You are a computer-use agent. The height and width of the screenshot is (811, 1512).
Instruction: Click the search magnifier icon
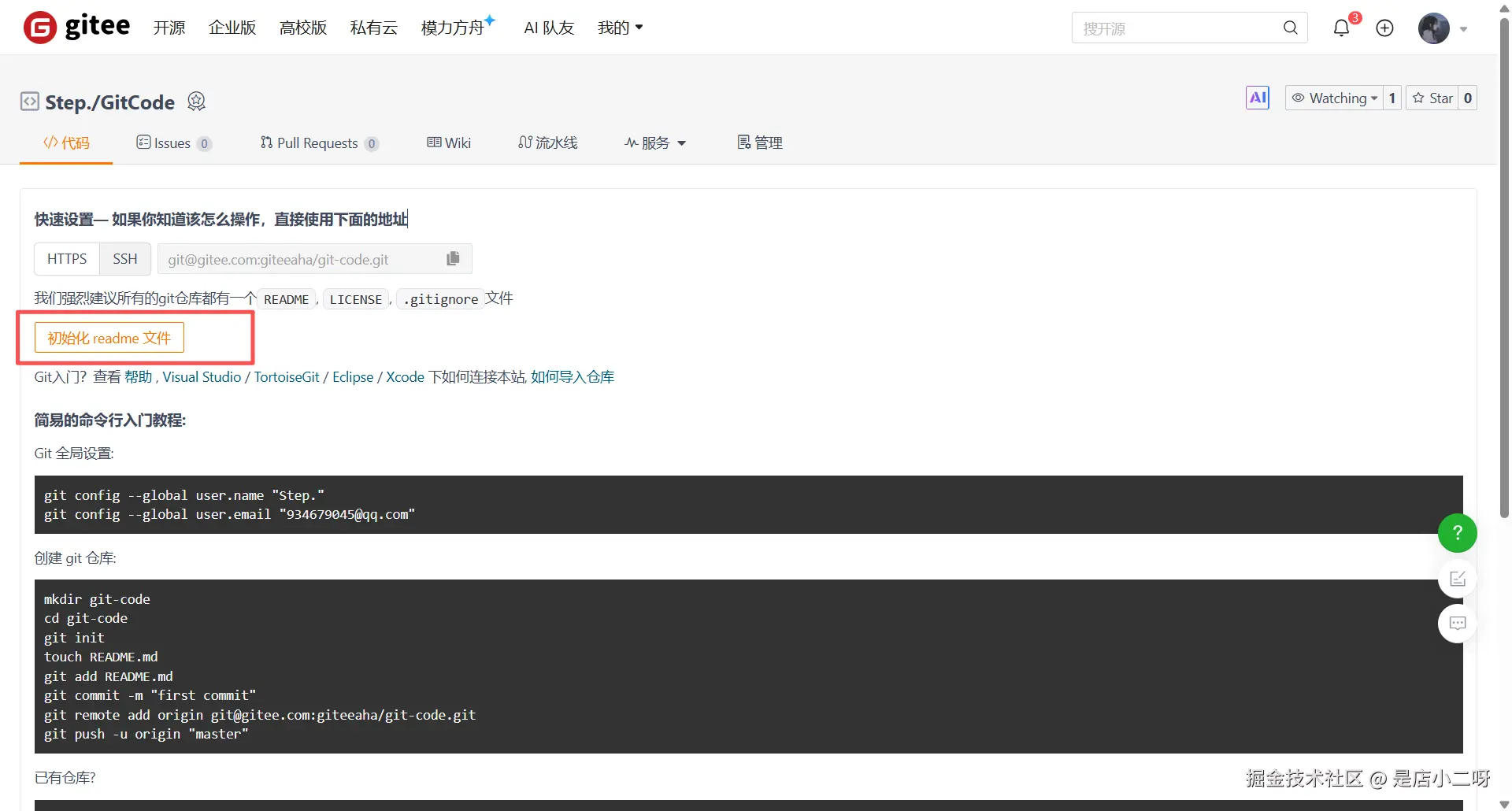pos(1290,28)
